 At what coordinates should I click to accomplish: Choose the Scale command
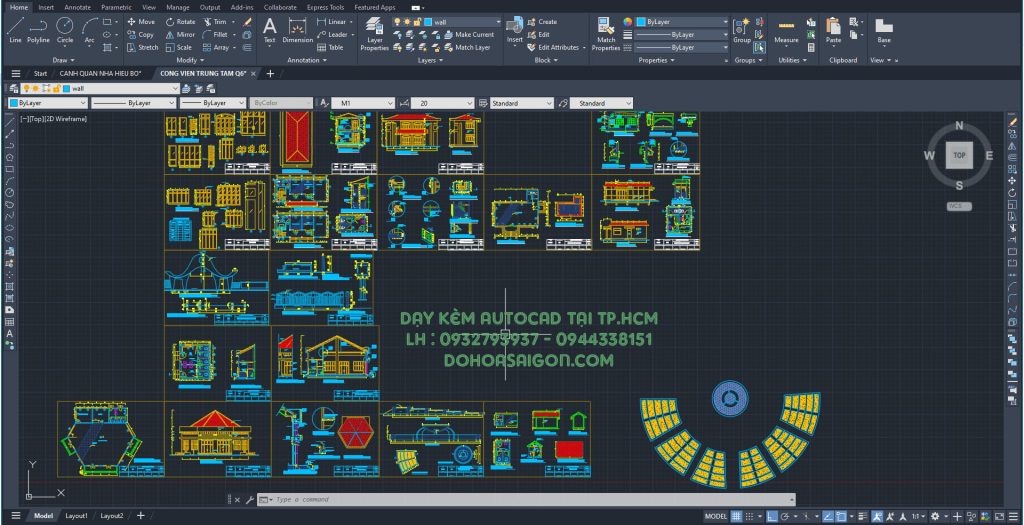point(178,48)
